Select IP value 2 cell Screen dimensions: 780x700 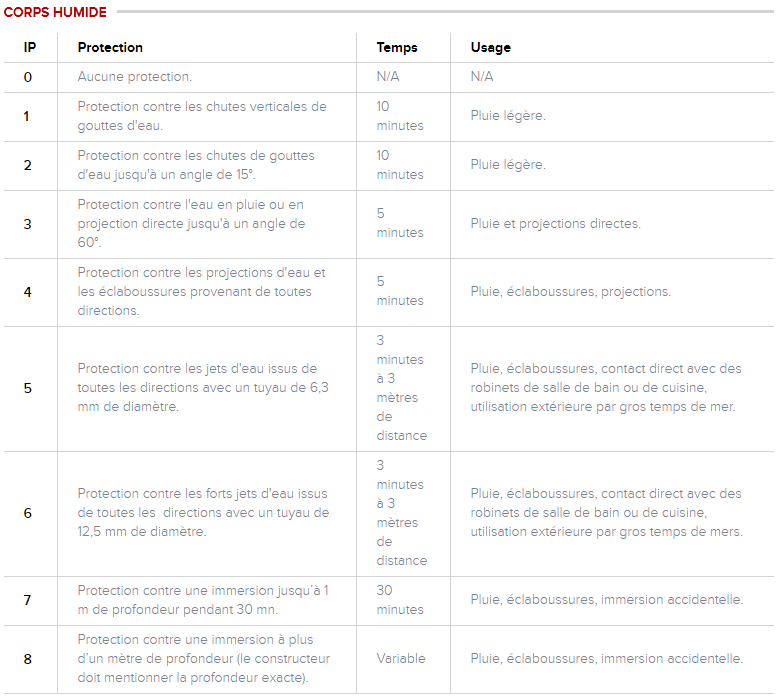tap(27, 165)
